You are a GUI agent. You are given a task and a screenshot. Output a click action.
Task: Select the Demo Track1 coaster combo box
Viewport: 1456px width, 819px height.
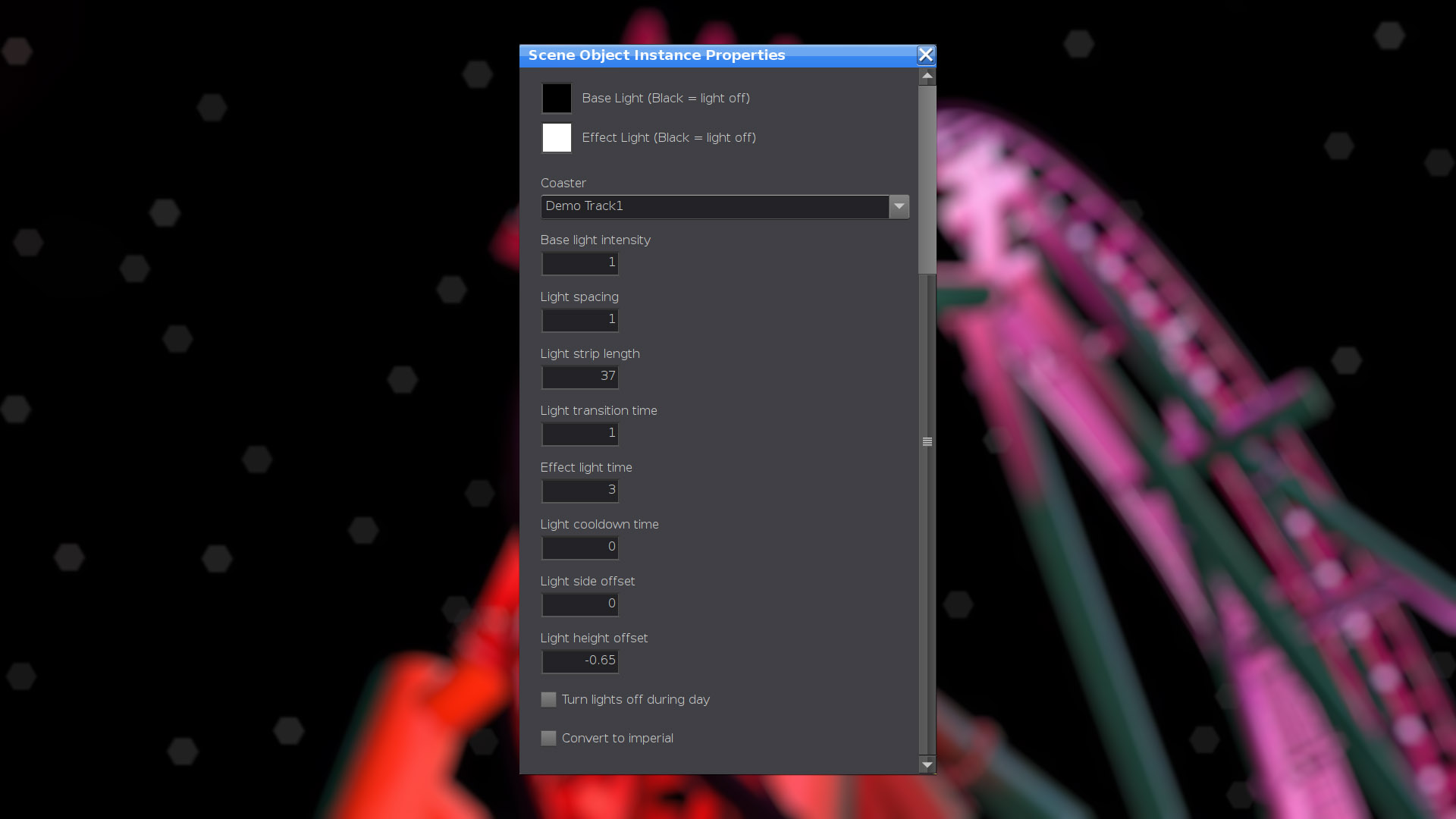click(x=724, y=206)
